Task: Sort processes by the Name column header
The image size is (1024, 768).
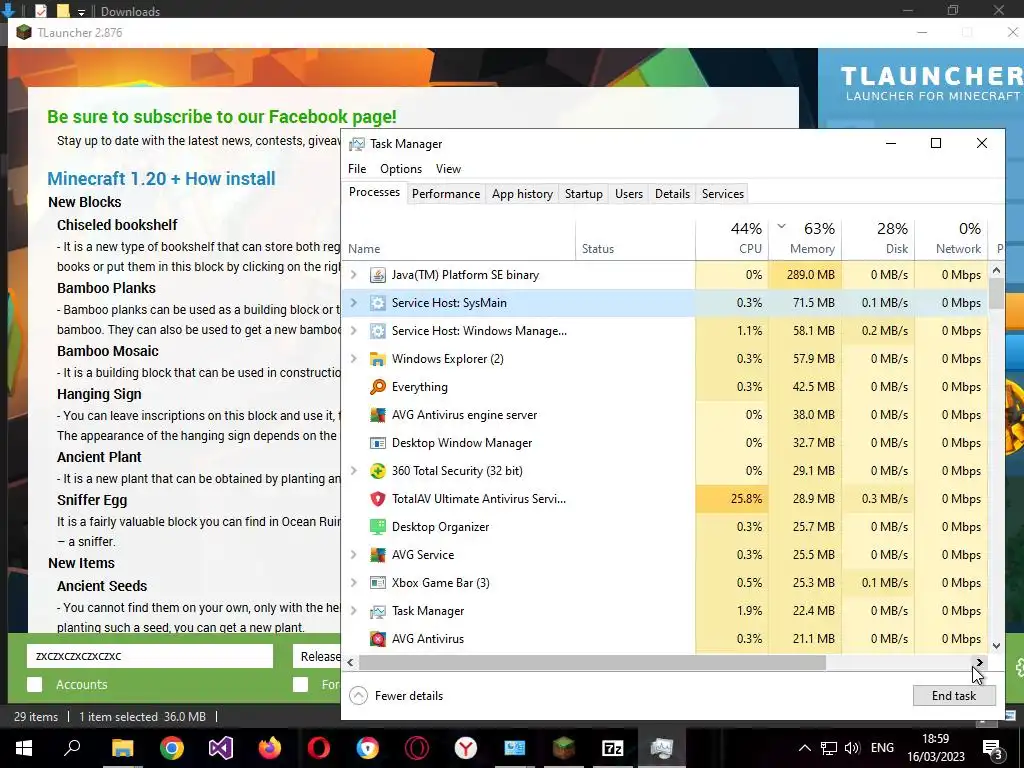Action: [x=460, y=240]
